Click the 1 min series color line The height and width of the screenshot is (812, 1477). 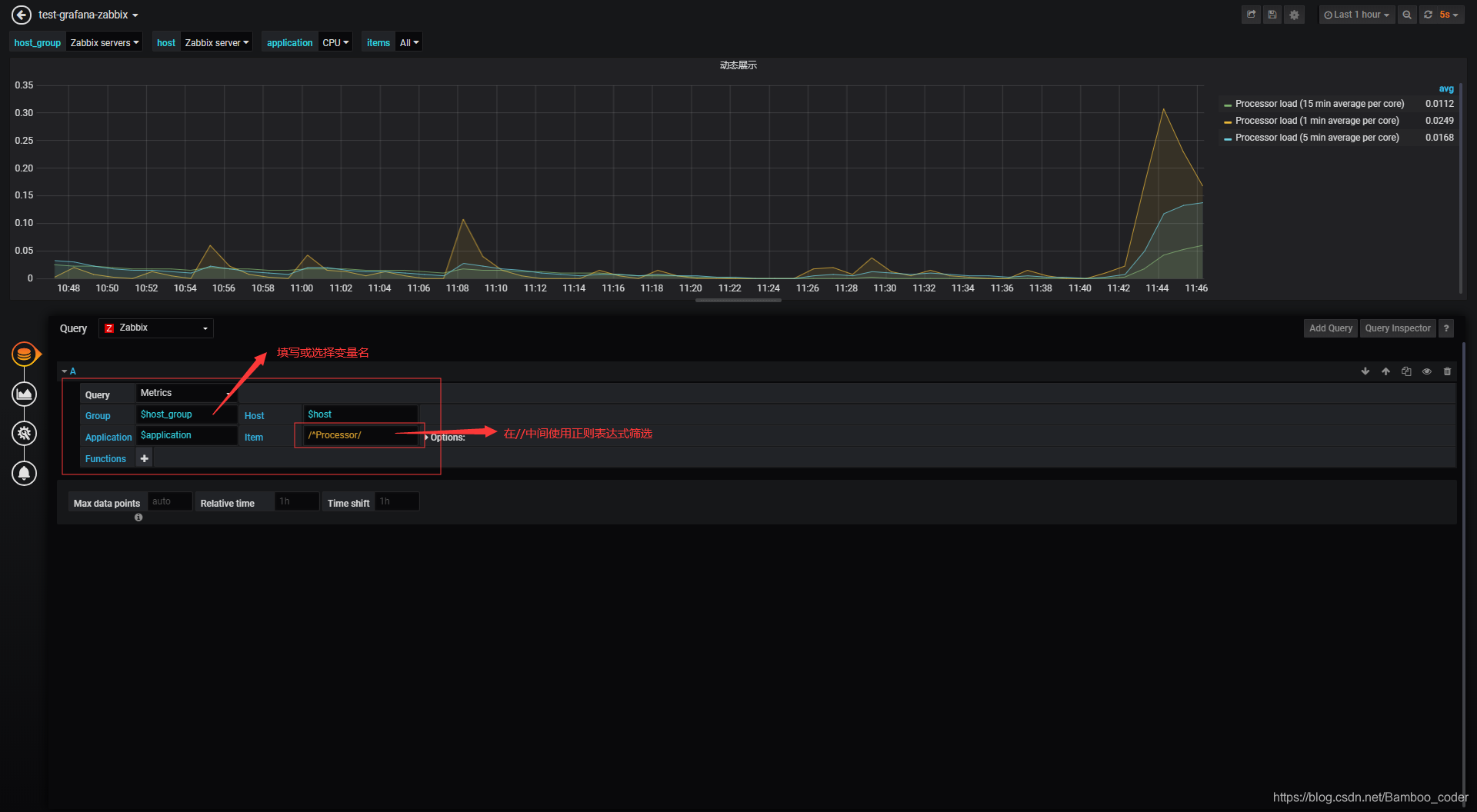[1228, 121]
